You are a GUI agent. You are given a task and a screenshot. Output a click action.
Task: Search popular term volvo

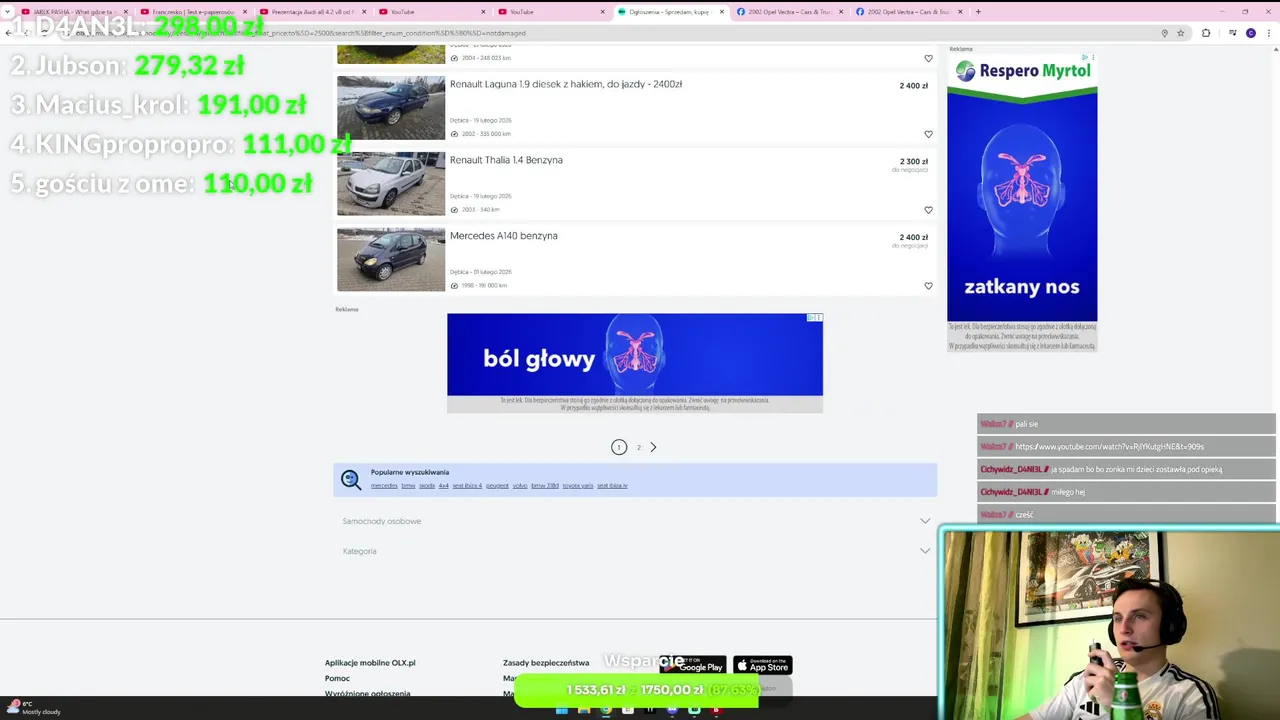tap(520, 486)
